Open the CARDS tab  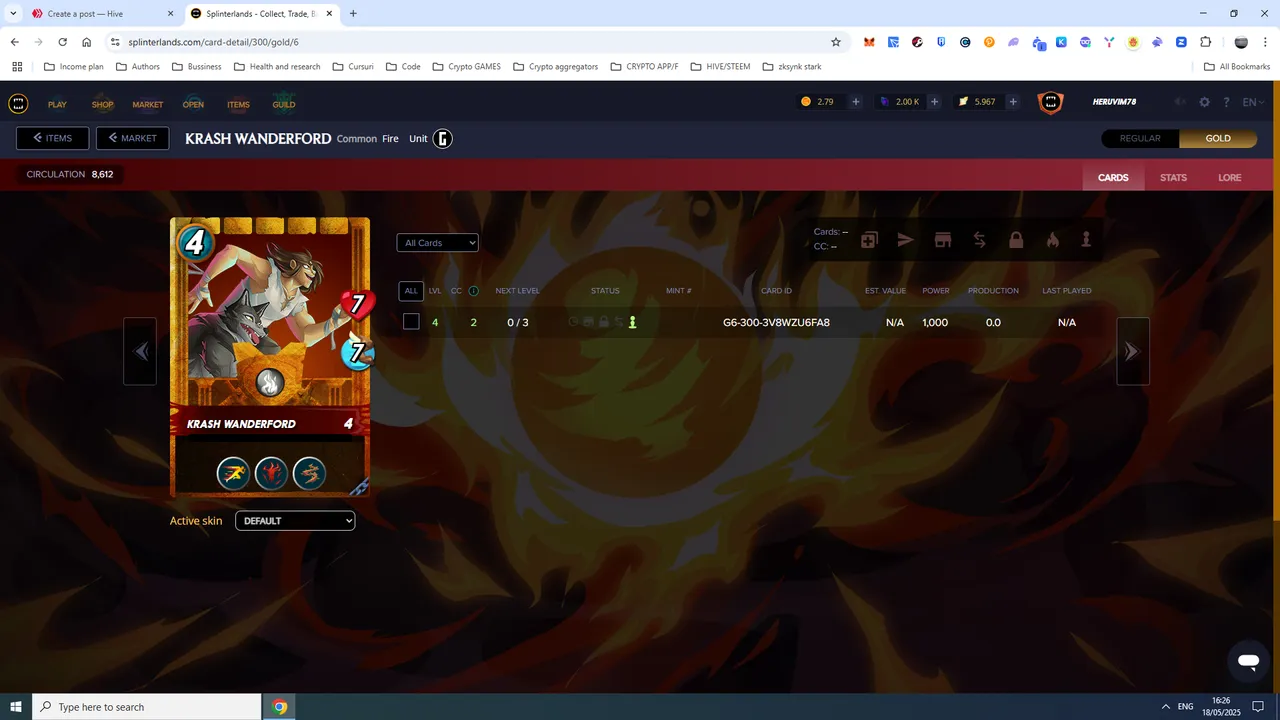click(1113, 178)
